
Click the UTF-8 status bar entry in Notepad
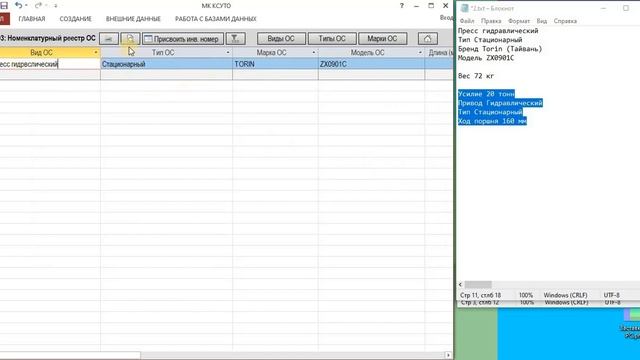tap(611, 295)
